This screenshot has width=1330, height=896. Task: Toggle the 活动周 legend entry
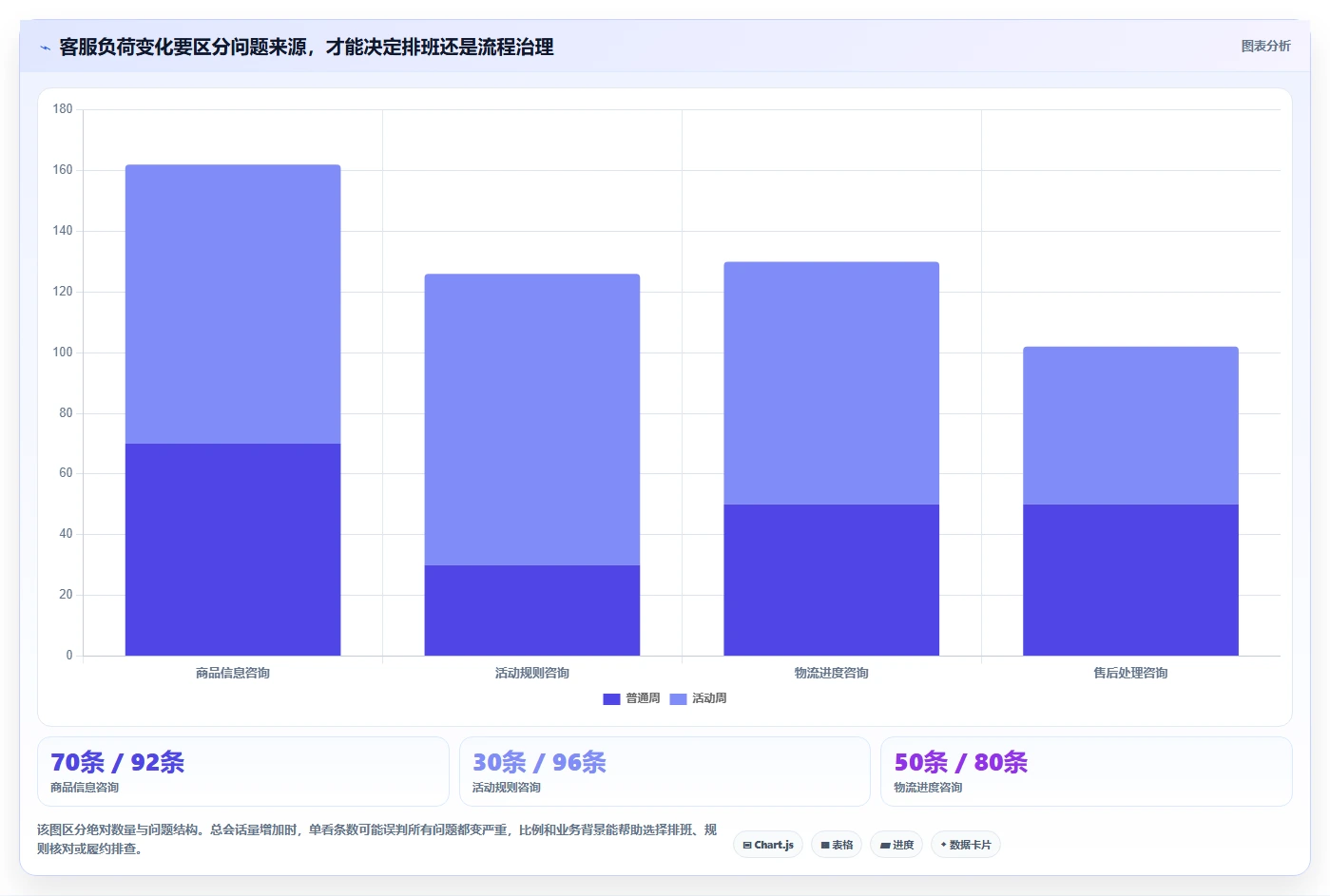pyautogui.click(x=698, y=698)
